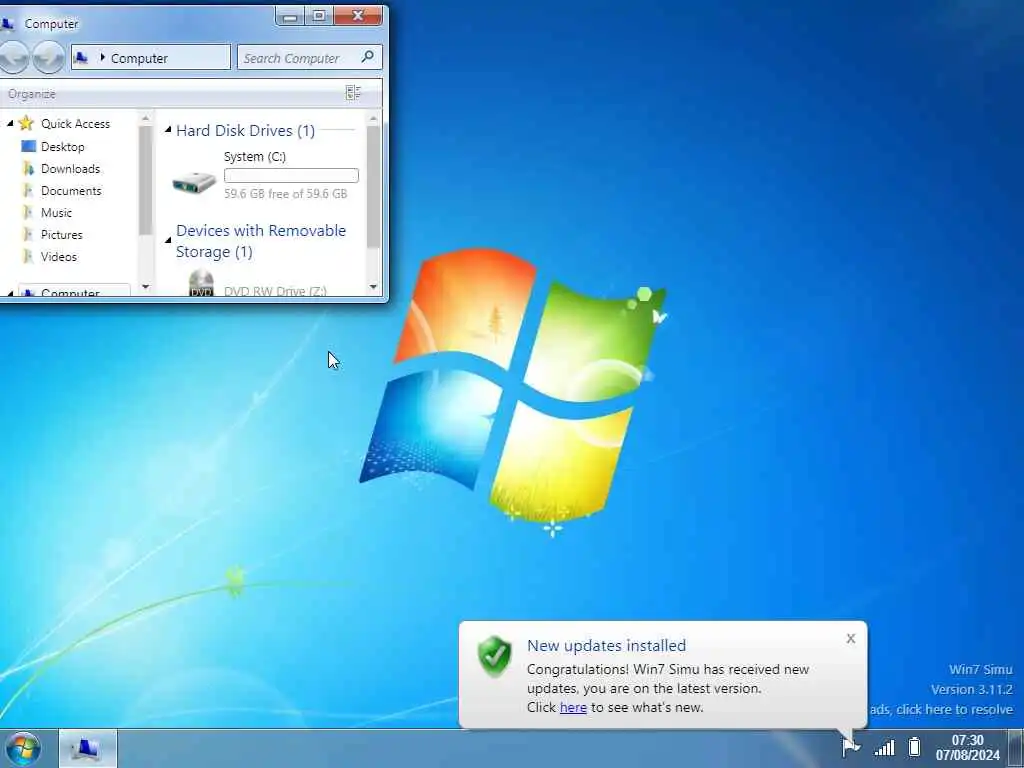This screenshot has width=1024, height=768.
Task: Open Videos in navigation pane
Action: tap(59, 257)
